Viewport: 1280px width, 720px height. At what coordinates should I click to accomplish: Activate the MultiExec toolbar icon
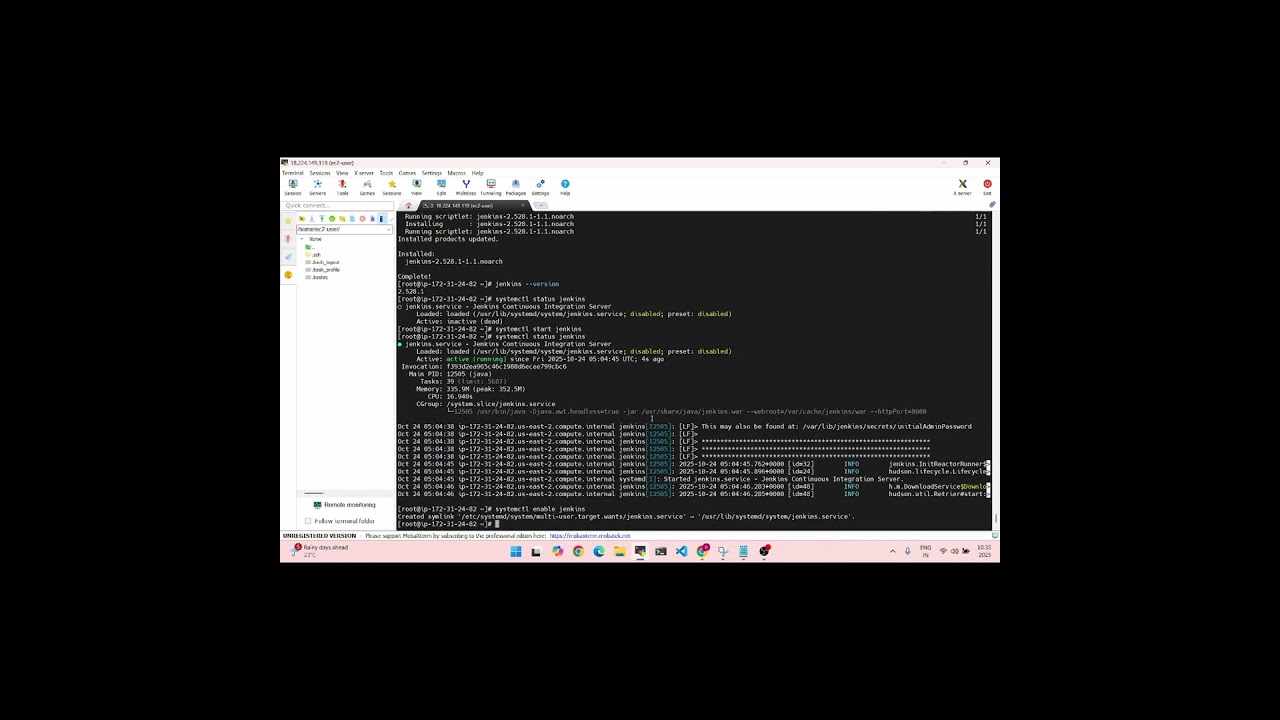click(x=466, y=187)
